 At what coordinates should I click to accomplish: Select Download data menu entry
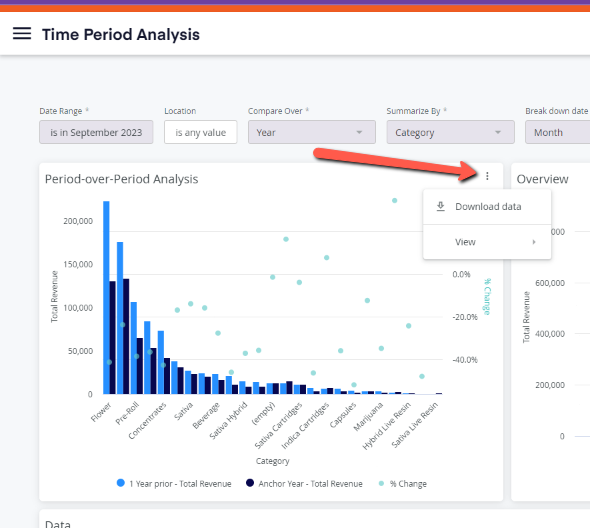(487, 207)
